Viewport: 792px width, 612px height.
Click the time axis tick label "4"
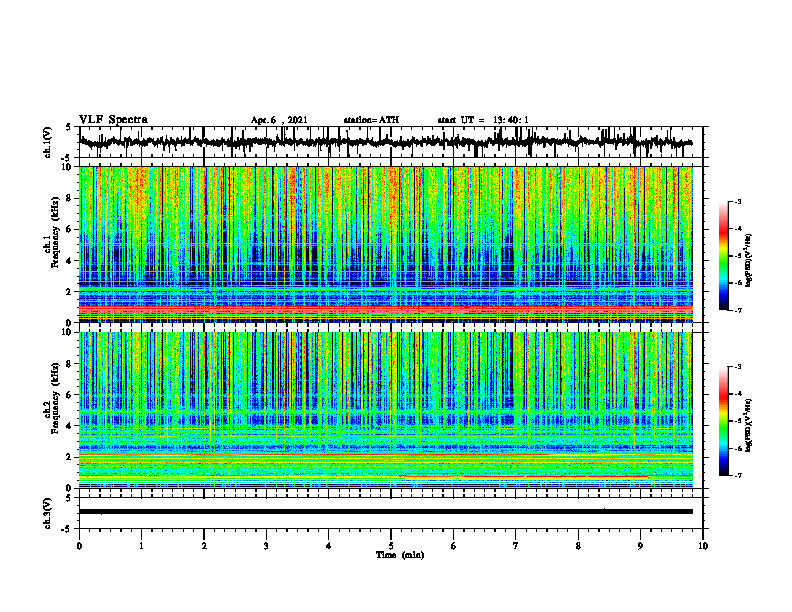click(x=329, y=546)
